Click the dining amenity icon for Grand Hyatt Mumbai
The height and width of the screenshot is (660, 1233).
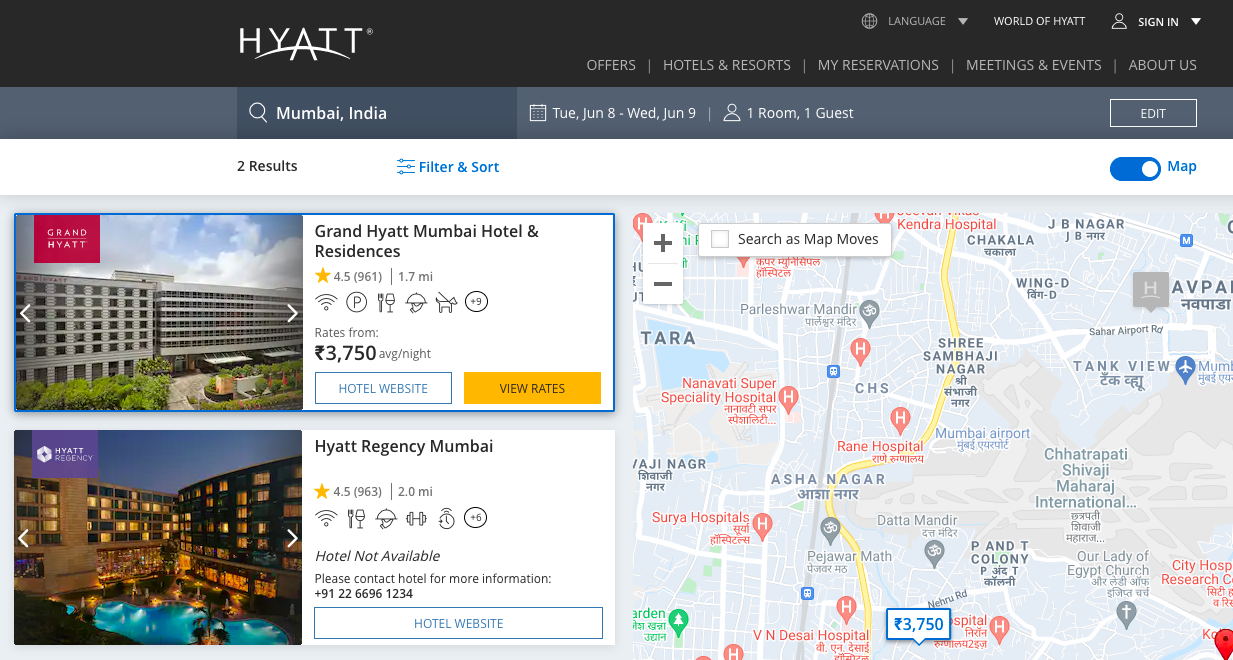pos(386,301)
